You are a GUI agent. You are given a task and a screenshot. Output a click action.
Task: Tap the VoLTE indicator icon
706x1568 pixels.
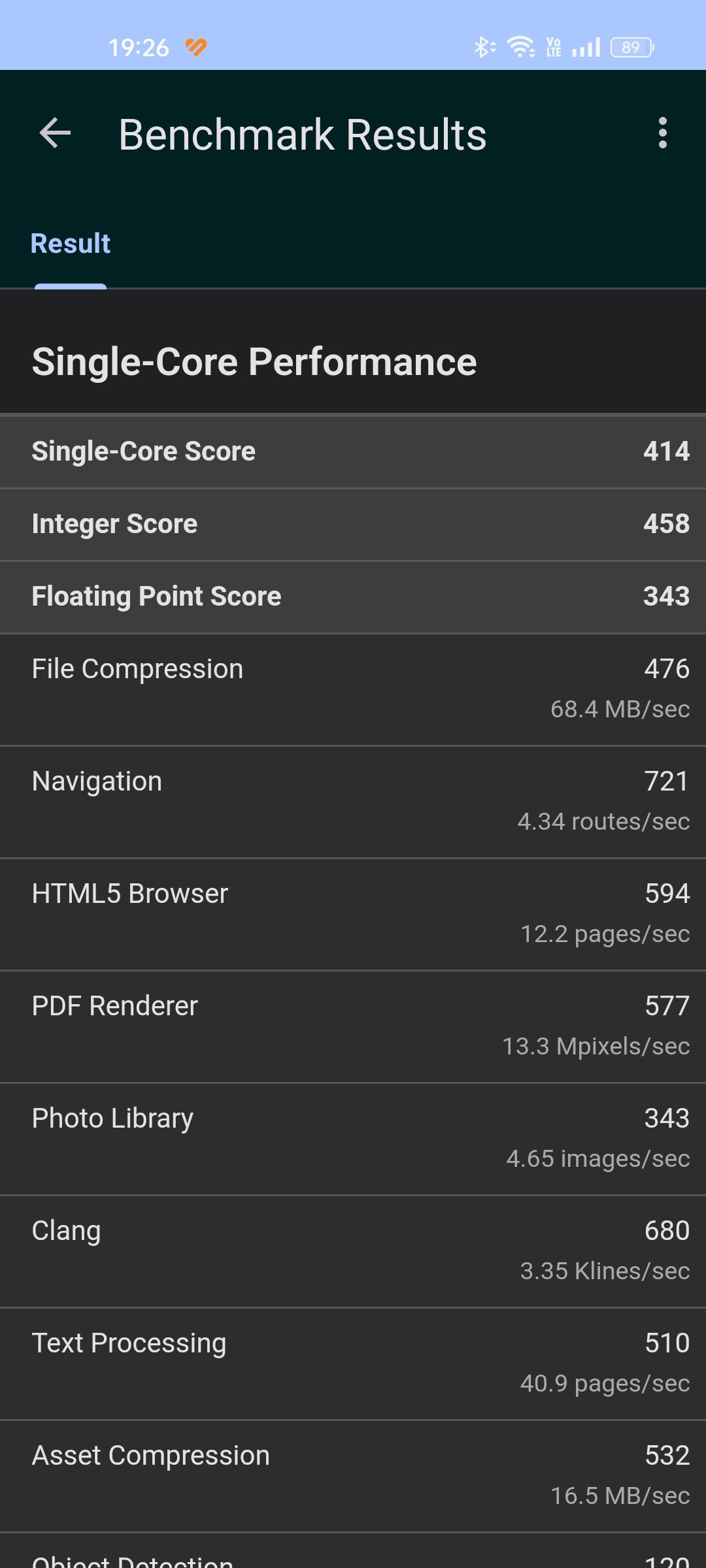click(x=554, y=47)
